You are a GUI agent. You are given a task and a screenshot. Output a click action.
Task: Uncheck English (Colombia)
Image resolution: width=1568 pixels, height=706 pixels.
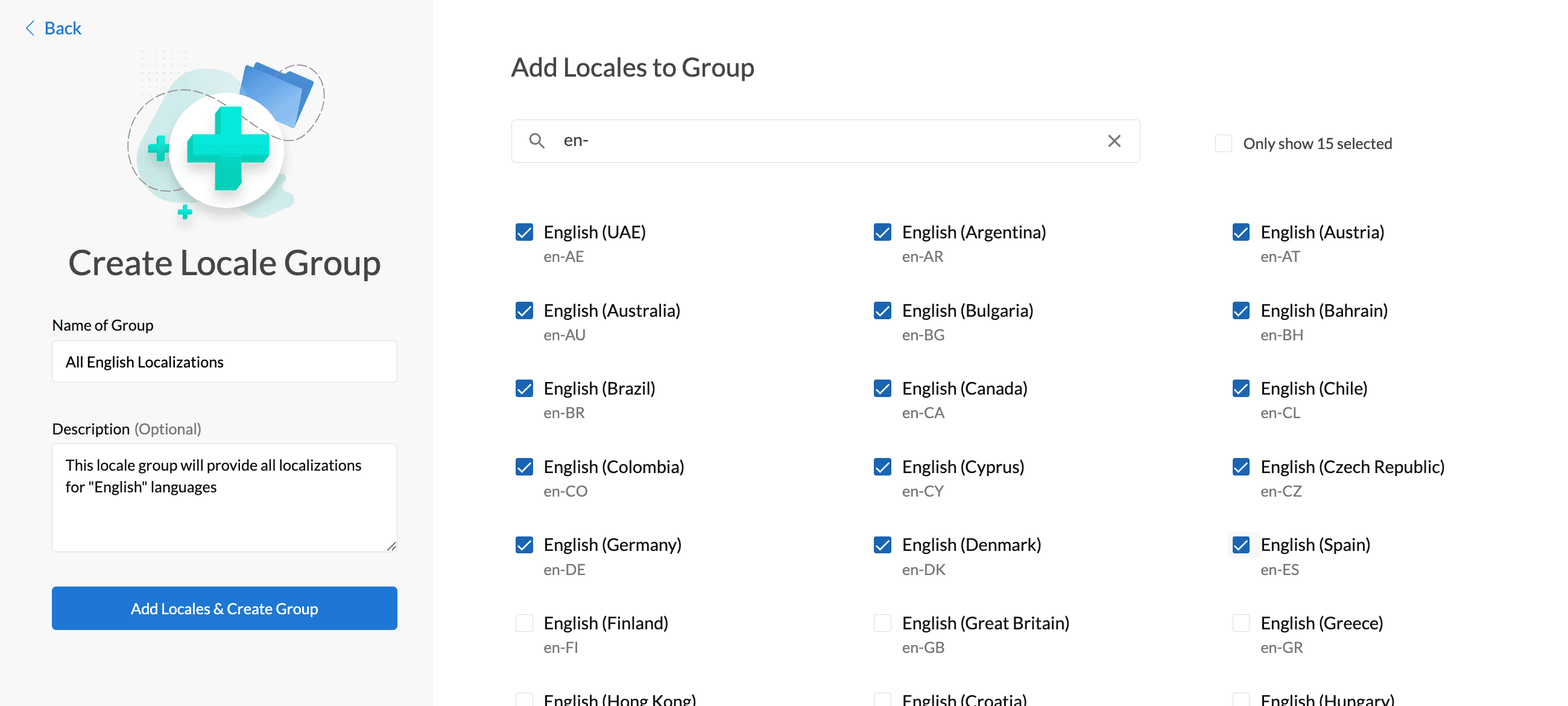pyautogui.click(x=525, y=466)
